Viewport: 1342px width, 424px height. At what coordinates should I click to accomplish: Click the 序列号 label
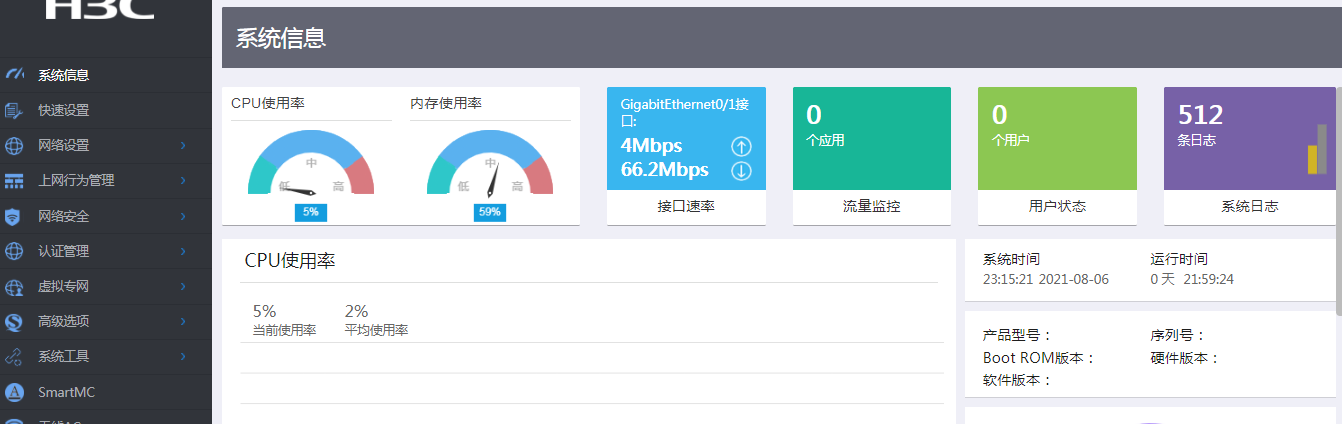[x=1179, y=336]
